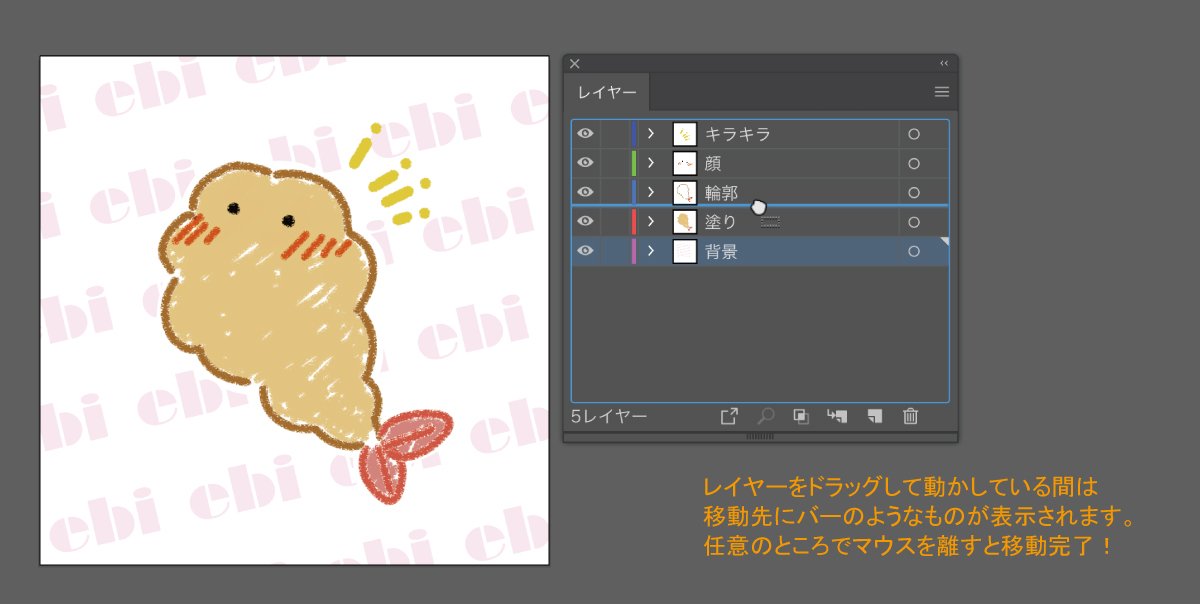Expand the 輪郭 layer with its chevron
Screen dimensions: 1200x604
[x=651, y=192]
